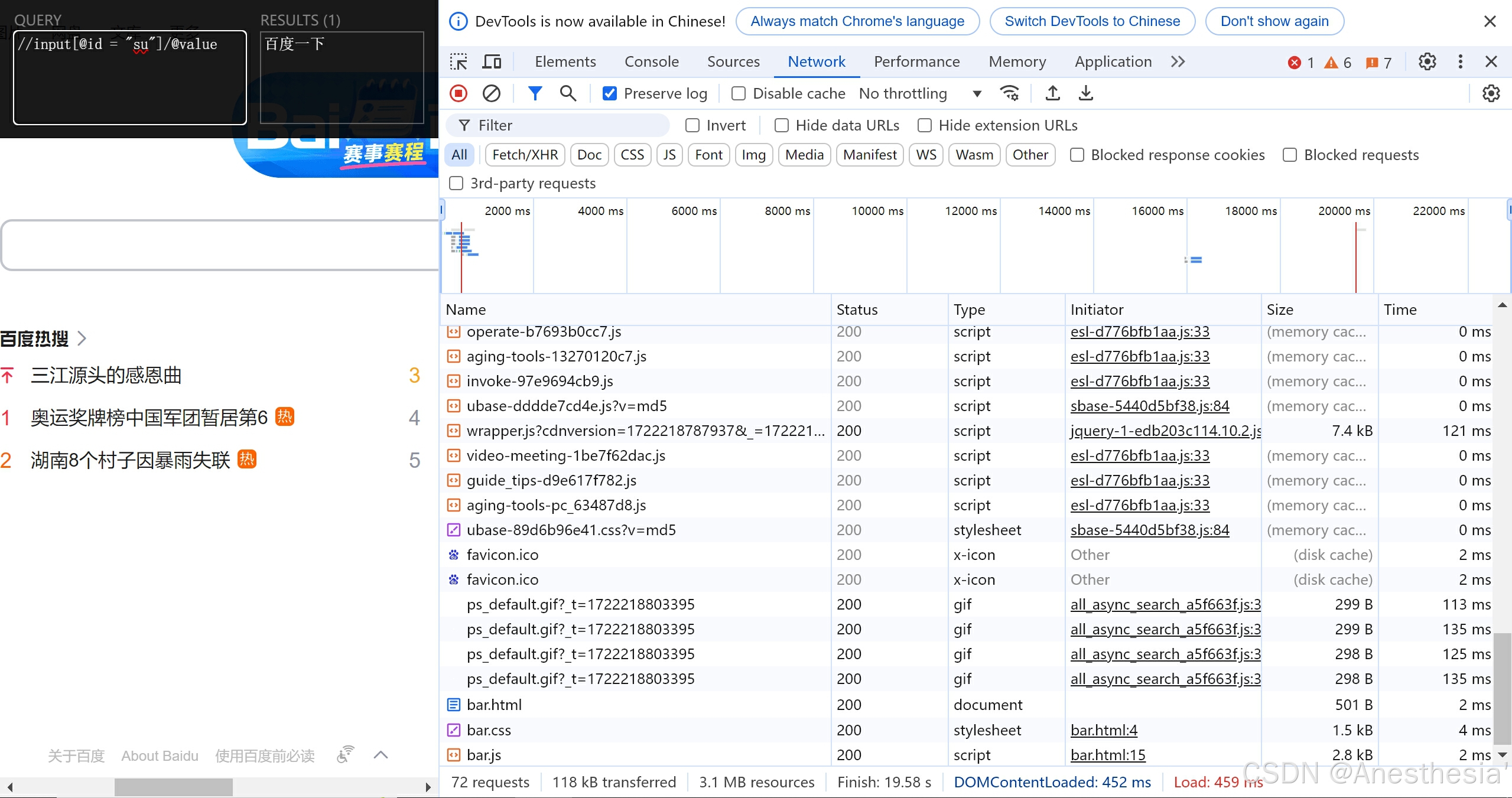Open Network panel settings gear

(1491, 93)
